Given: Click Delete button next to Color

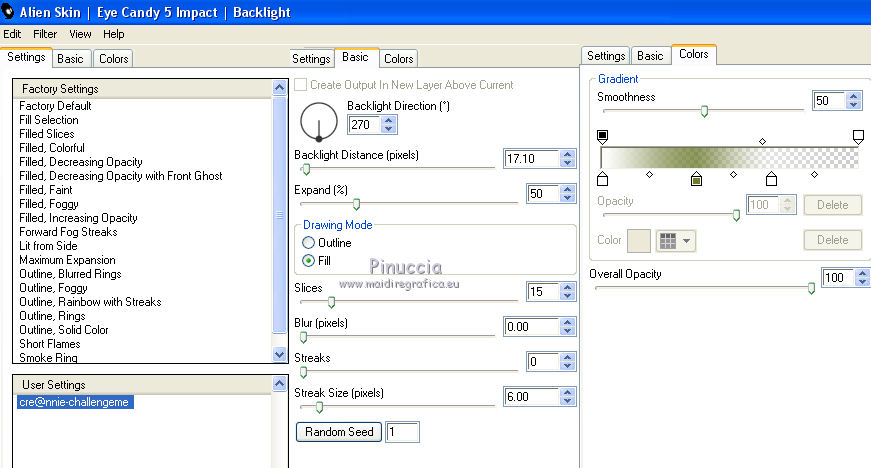Looking at the screenshot, I should (833, 240).
